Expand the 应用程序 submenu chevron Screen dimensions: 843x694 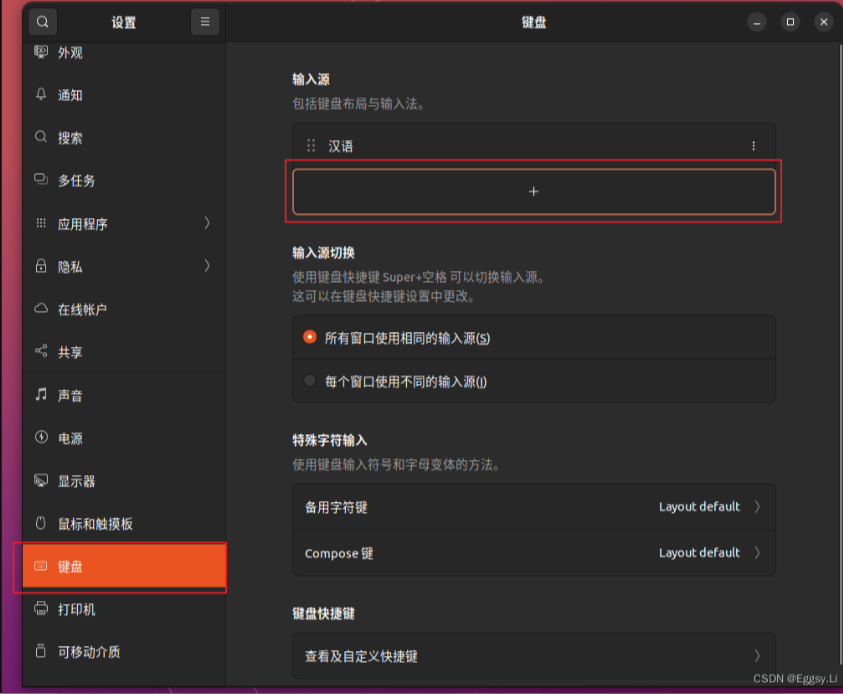[207, 223]
